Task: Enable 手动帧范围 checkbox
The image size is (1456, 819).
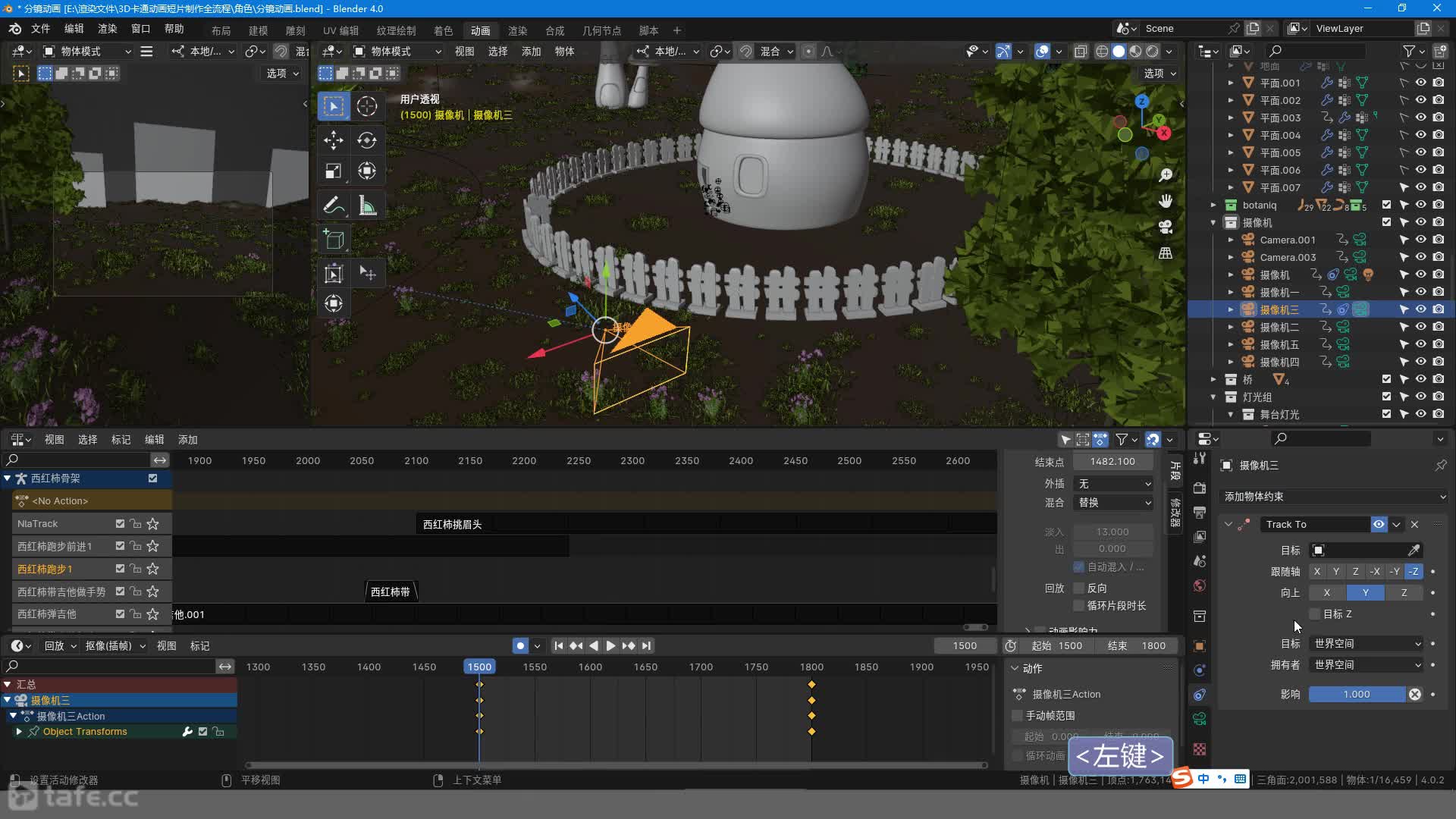Action: [1018, 716]
